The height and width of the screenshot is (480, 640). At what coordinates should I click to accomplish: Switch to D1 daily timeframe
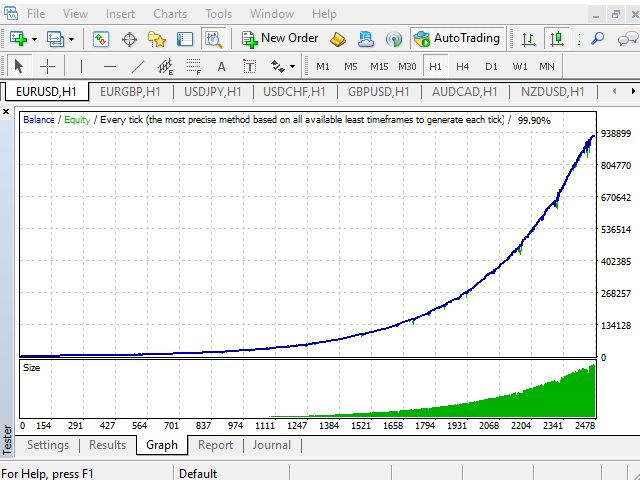491,67
